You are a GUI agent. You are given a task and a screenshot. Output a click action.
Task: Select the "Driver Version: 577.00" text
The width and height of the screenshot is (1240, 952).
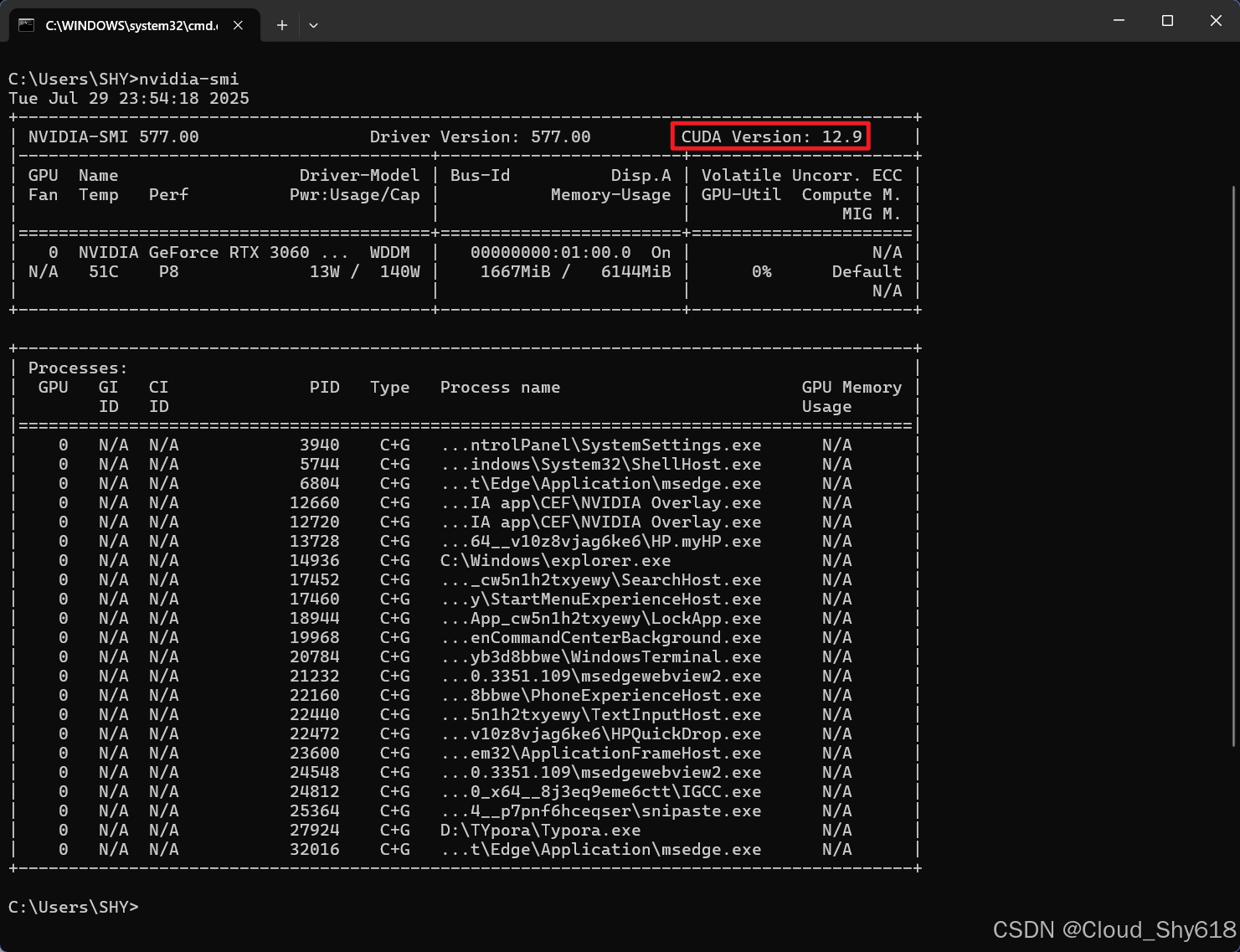coord(481,136)
